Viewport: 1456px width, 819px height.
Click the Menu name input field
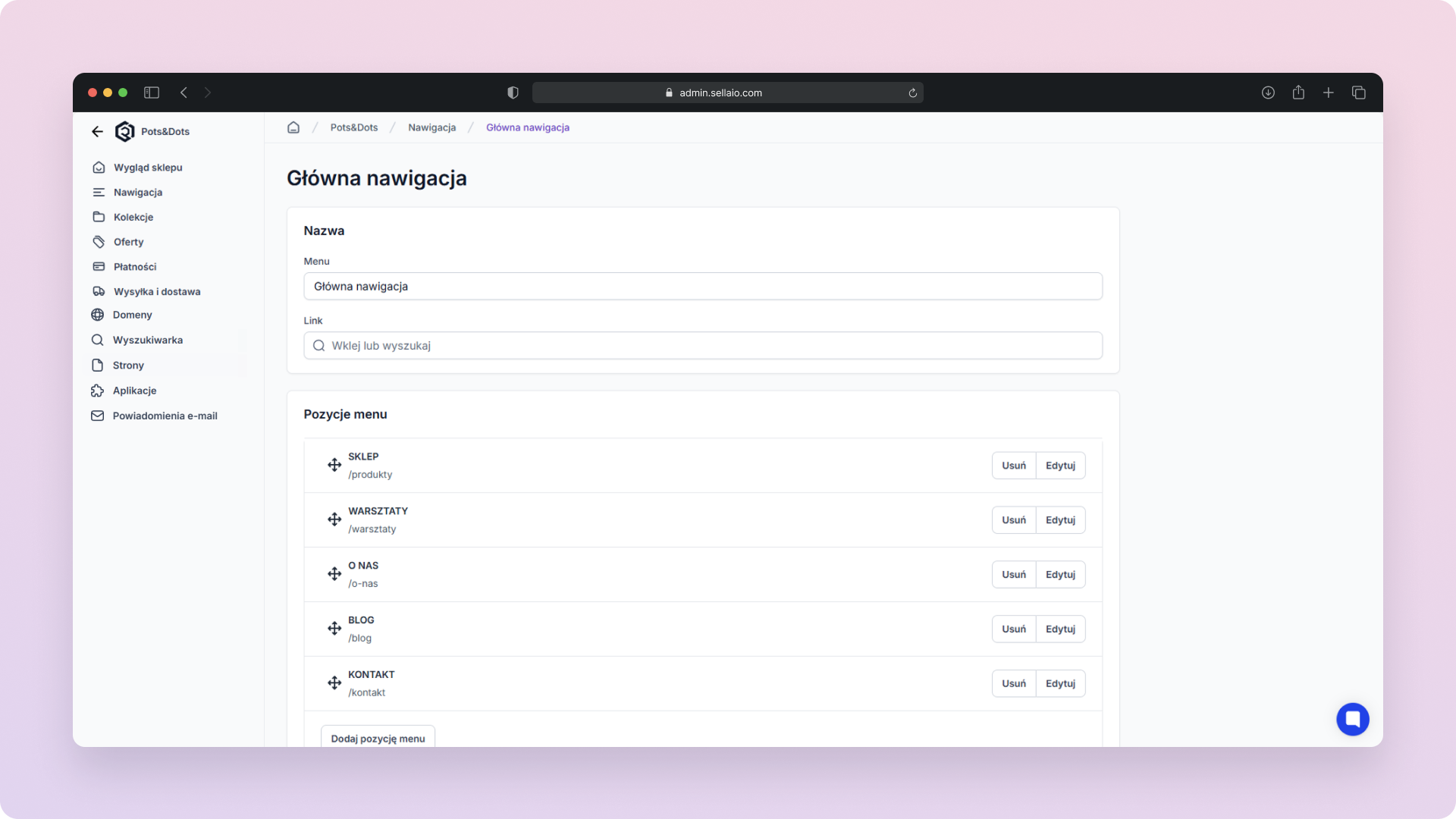click(x=702, y=287)
